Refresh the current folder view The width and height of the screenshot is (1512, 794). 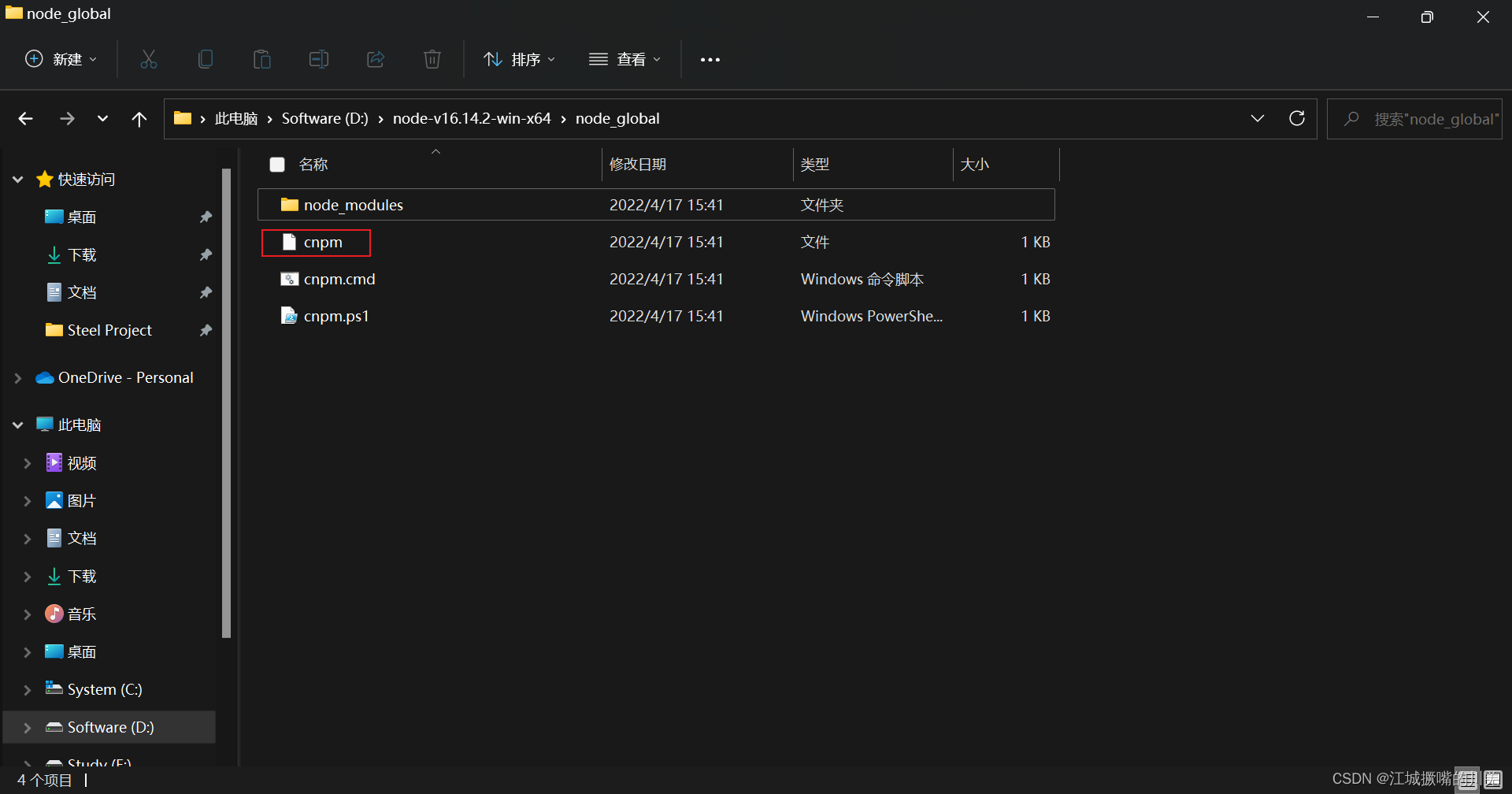pyautogui.click(x=1297, y=119)
